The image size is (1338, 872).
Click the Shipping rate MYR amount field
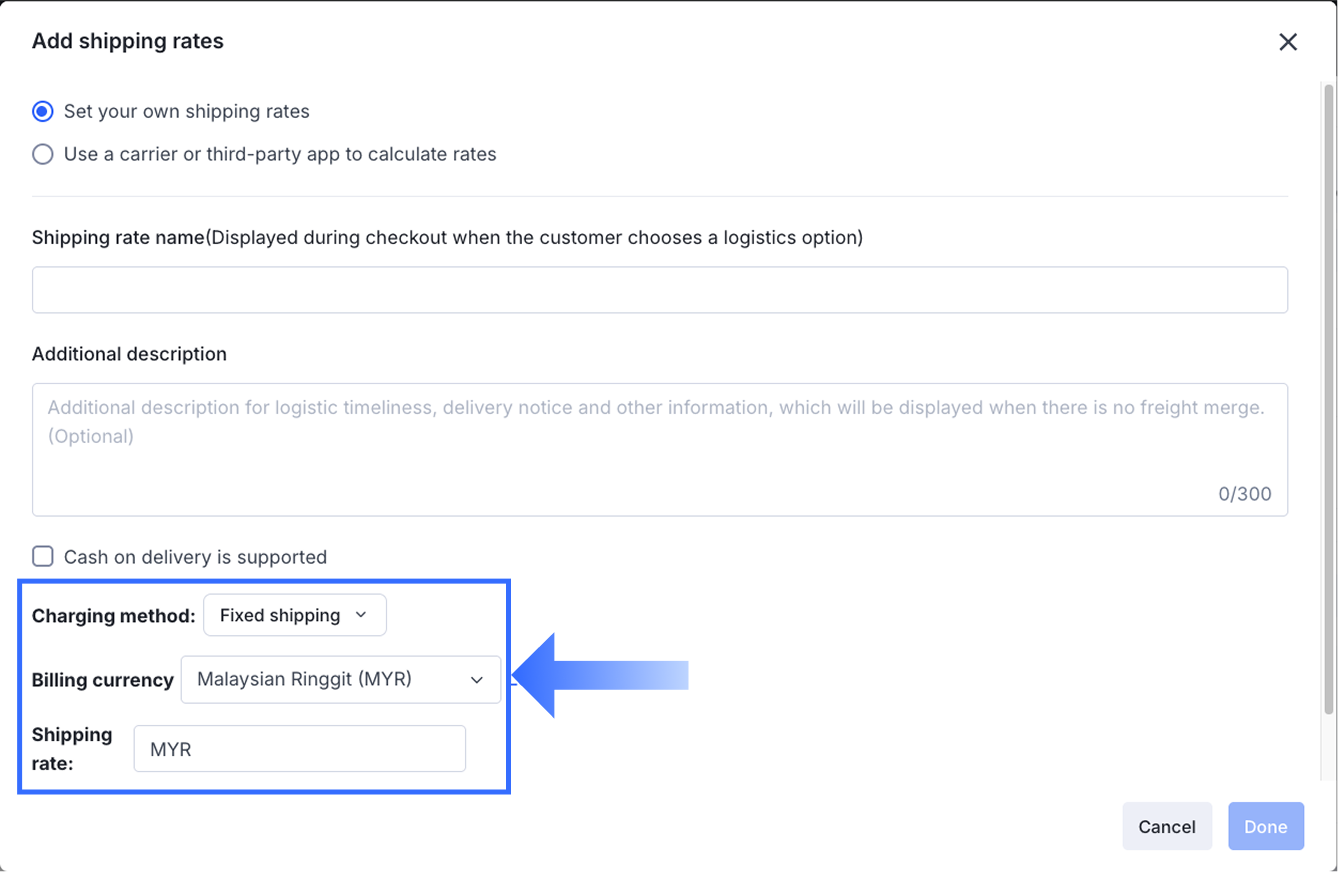[300, 749]
